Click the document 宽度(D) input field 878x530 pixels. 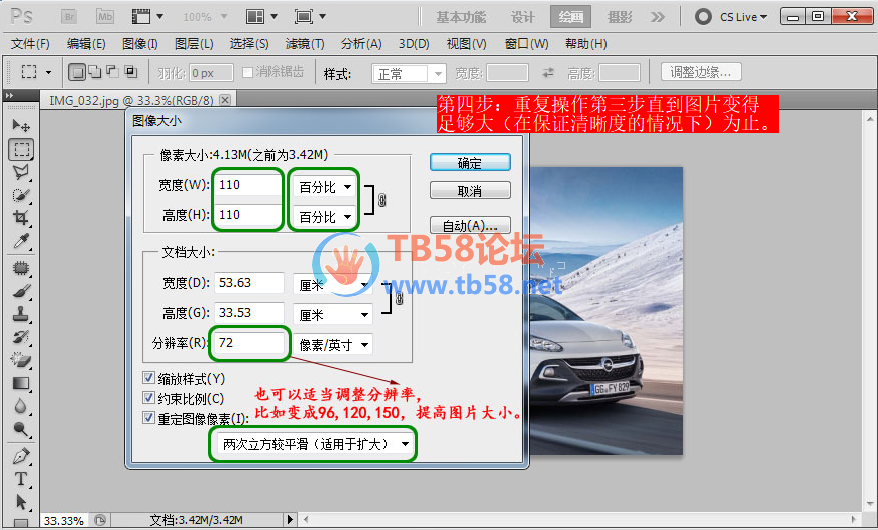point(250,283)
